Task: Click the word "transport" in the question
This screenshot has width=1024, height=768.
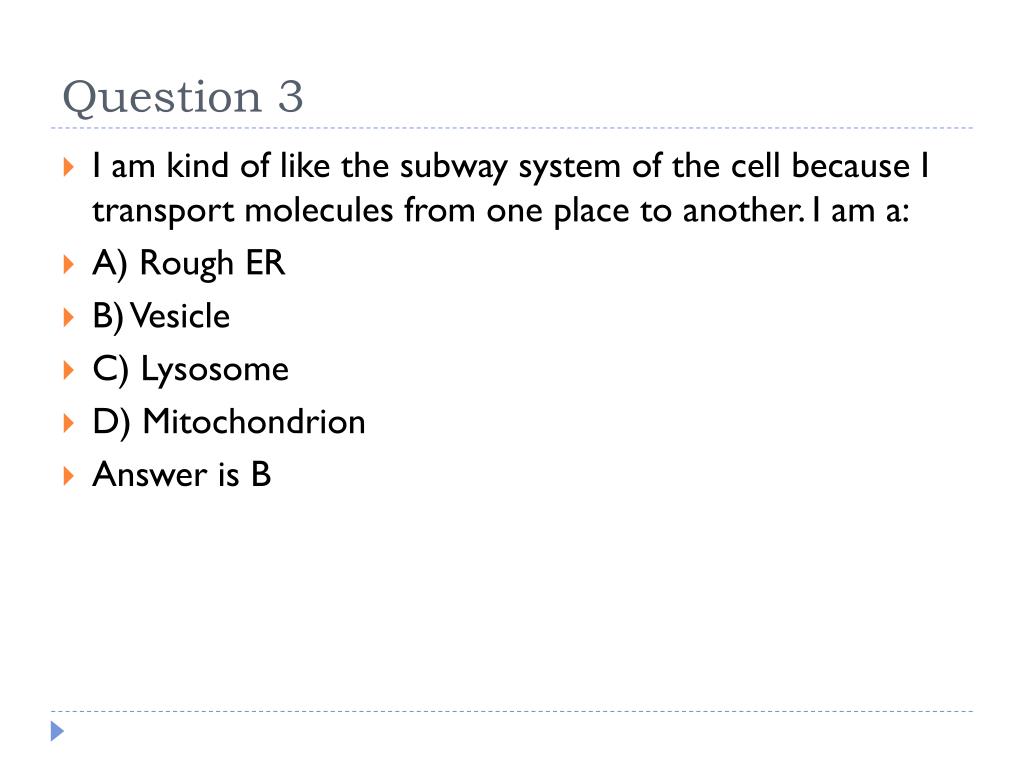Action: tap(162, 212)
